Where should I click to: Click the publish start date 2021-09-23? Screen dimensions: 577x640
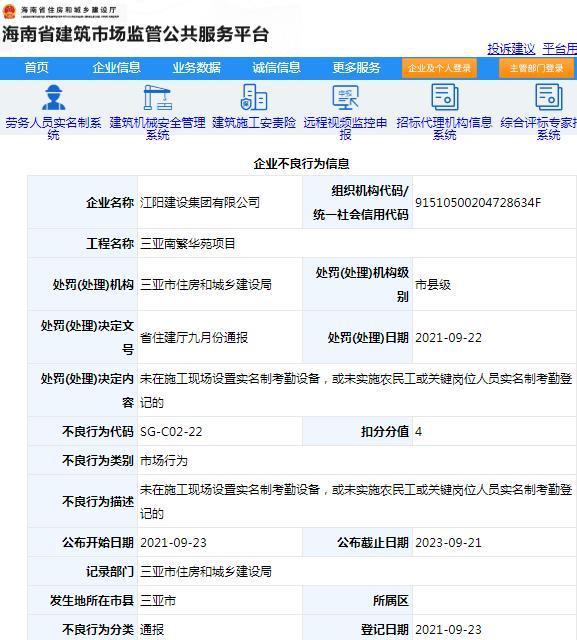173,542
